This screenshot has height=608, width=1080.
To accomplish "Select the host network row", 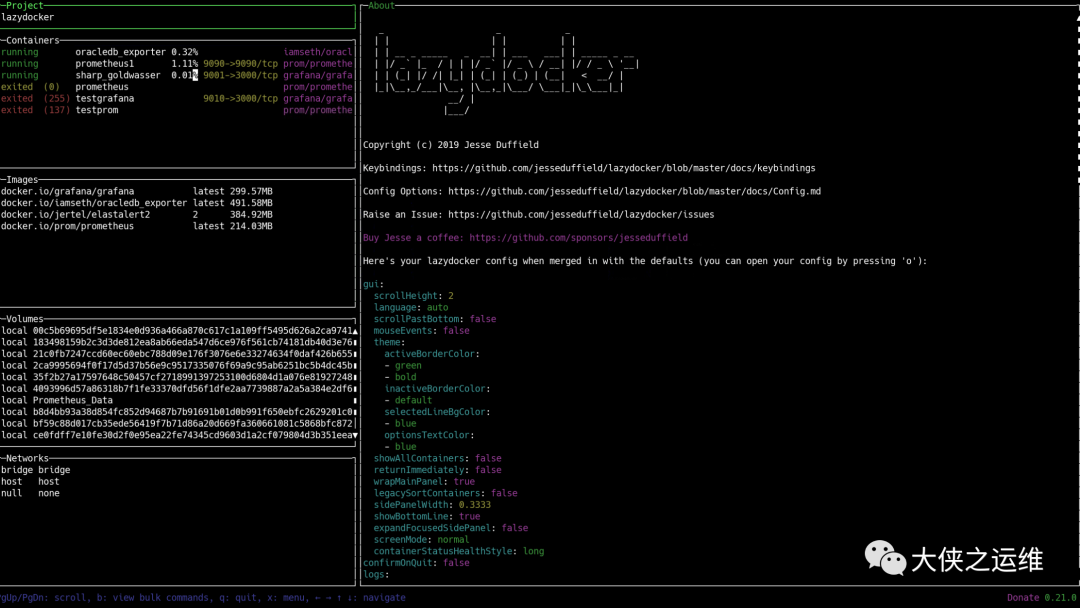I will 30,481.
